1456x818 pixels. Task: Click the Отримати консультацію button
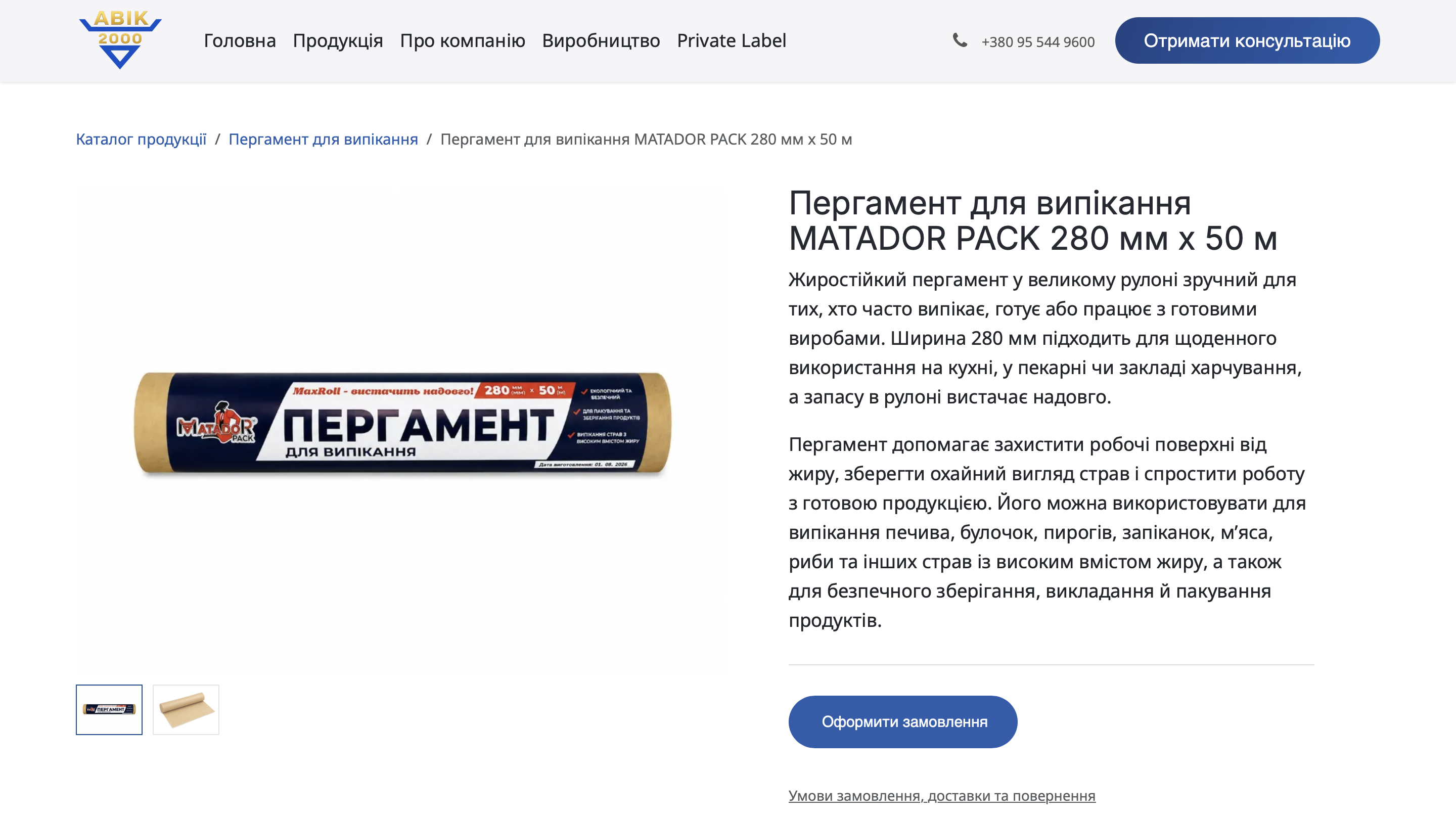[x=1247, y=41]
